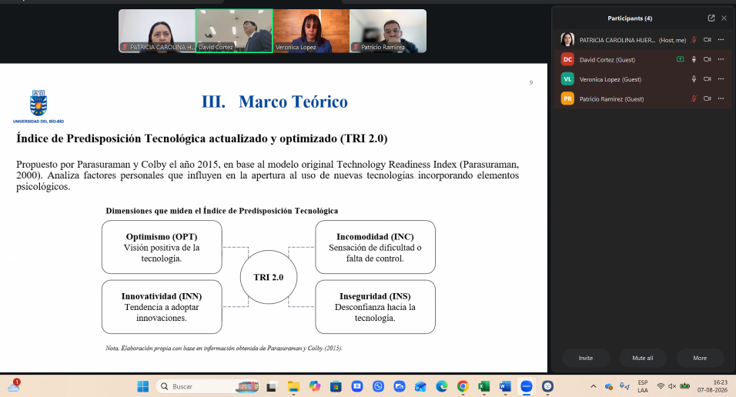Open Google Chrome from the taskbar
Image resolution: width=736 pixels, height=397 pixels.
pyautogui.click(x=463, y=386)
